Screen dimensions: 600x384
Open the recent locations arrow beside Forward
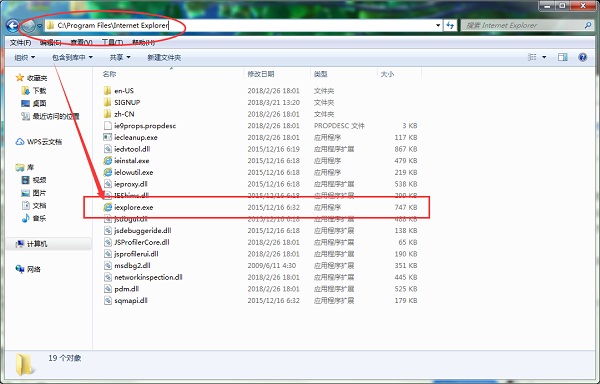tap(39, 26)
